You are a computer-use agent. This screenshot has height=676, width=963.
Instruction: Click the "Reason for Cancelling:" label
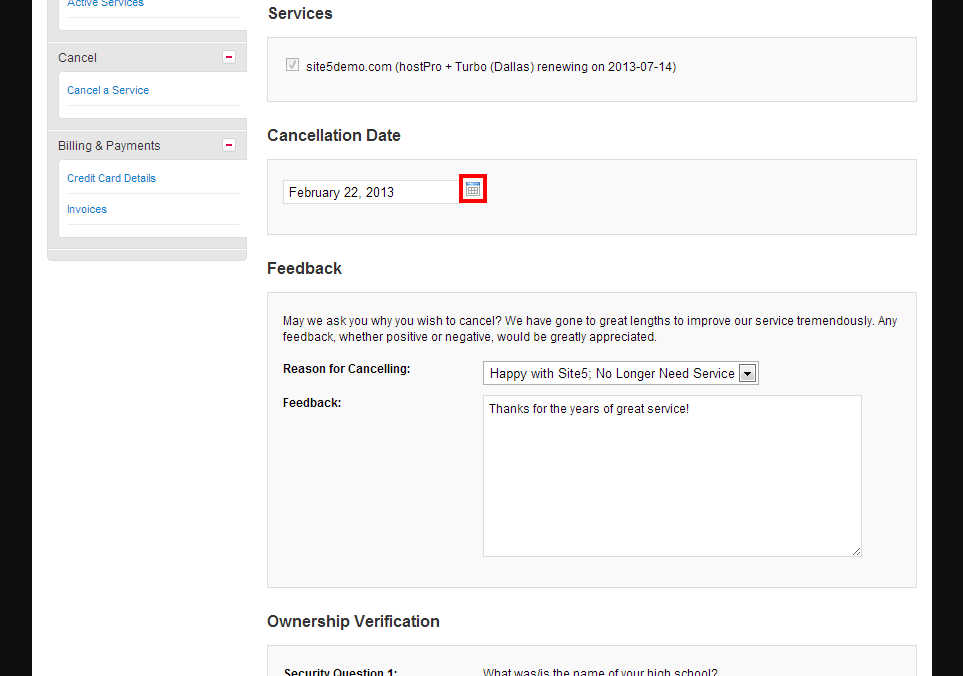point(346,369)
